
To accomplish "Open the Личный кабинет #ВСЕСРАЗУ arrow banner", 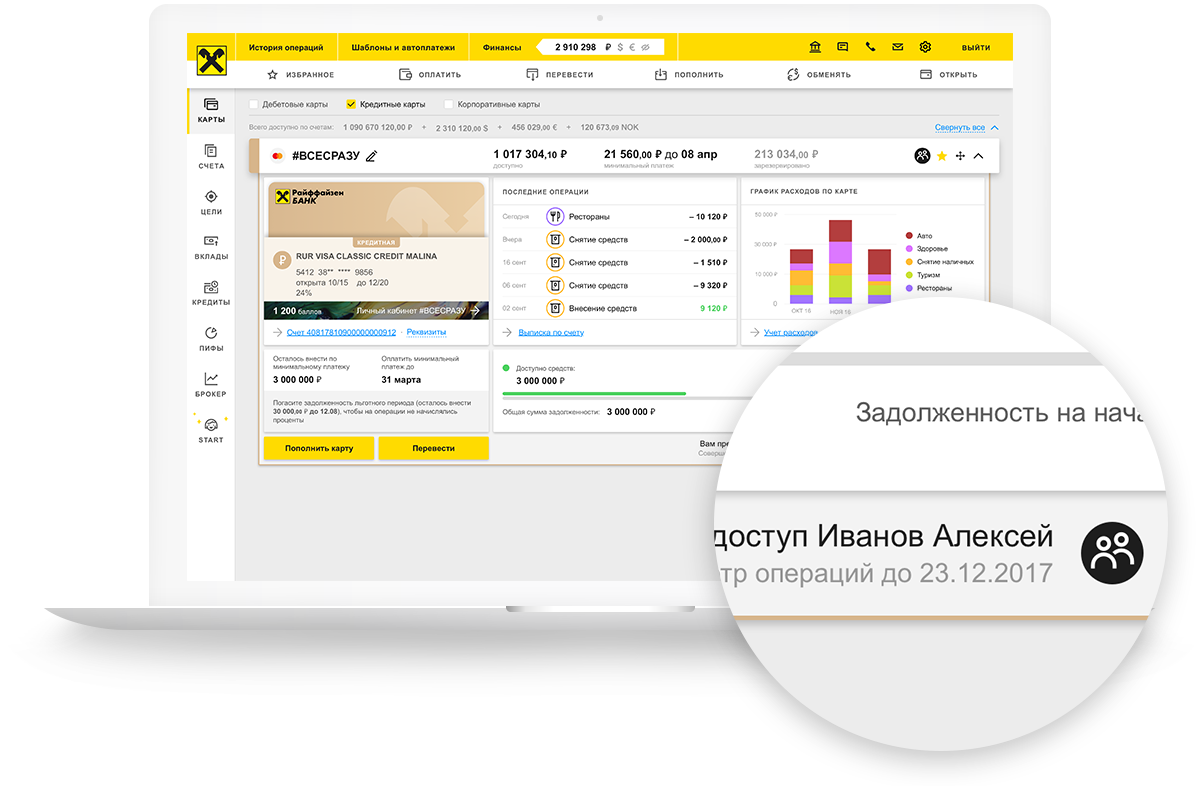I will pyautogui.click(x=418, y=311).
